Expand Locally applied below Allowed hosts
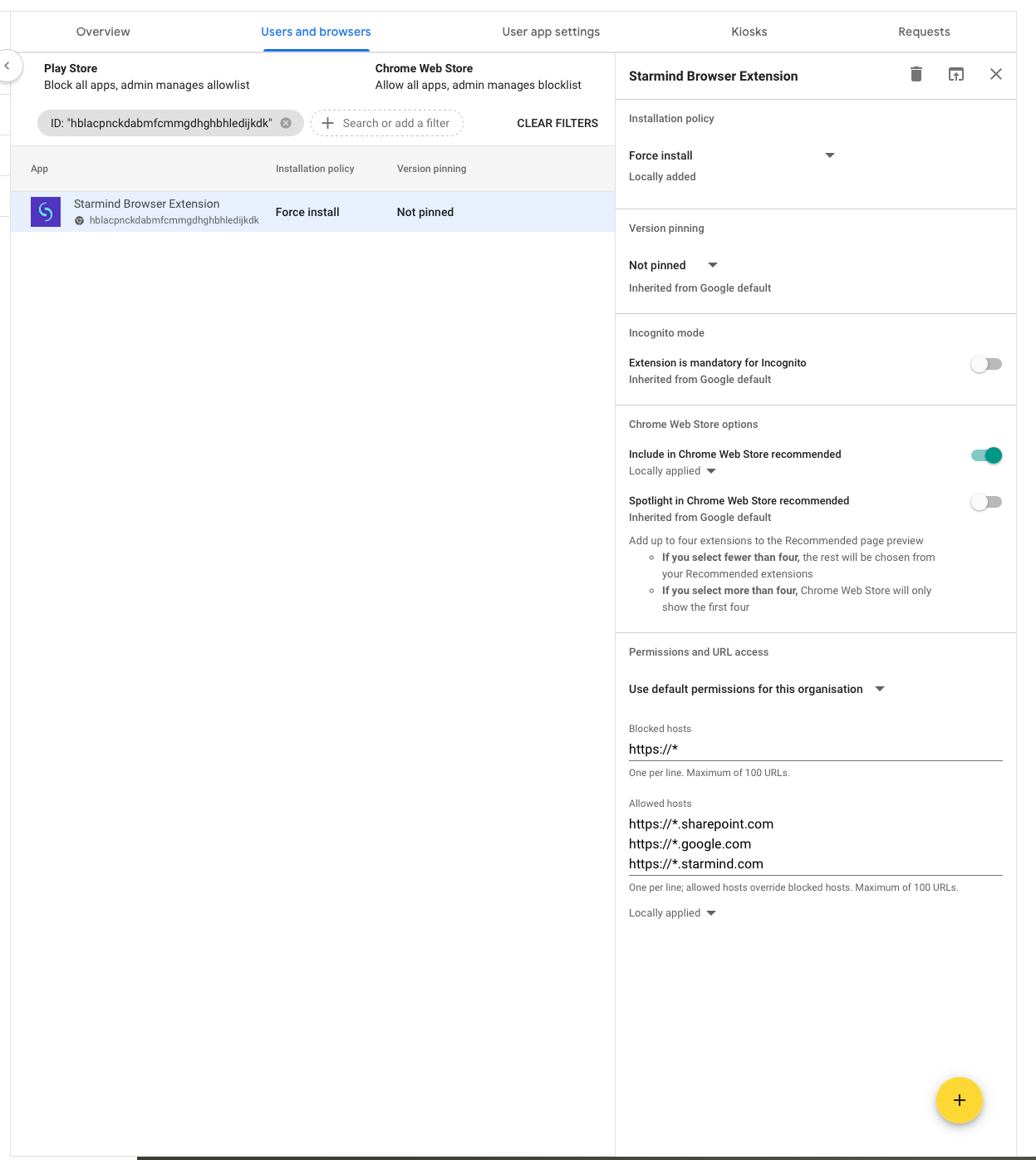Viewport: 1036px width, 1160px height. pos(672,913)
